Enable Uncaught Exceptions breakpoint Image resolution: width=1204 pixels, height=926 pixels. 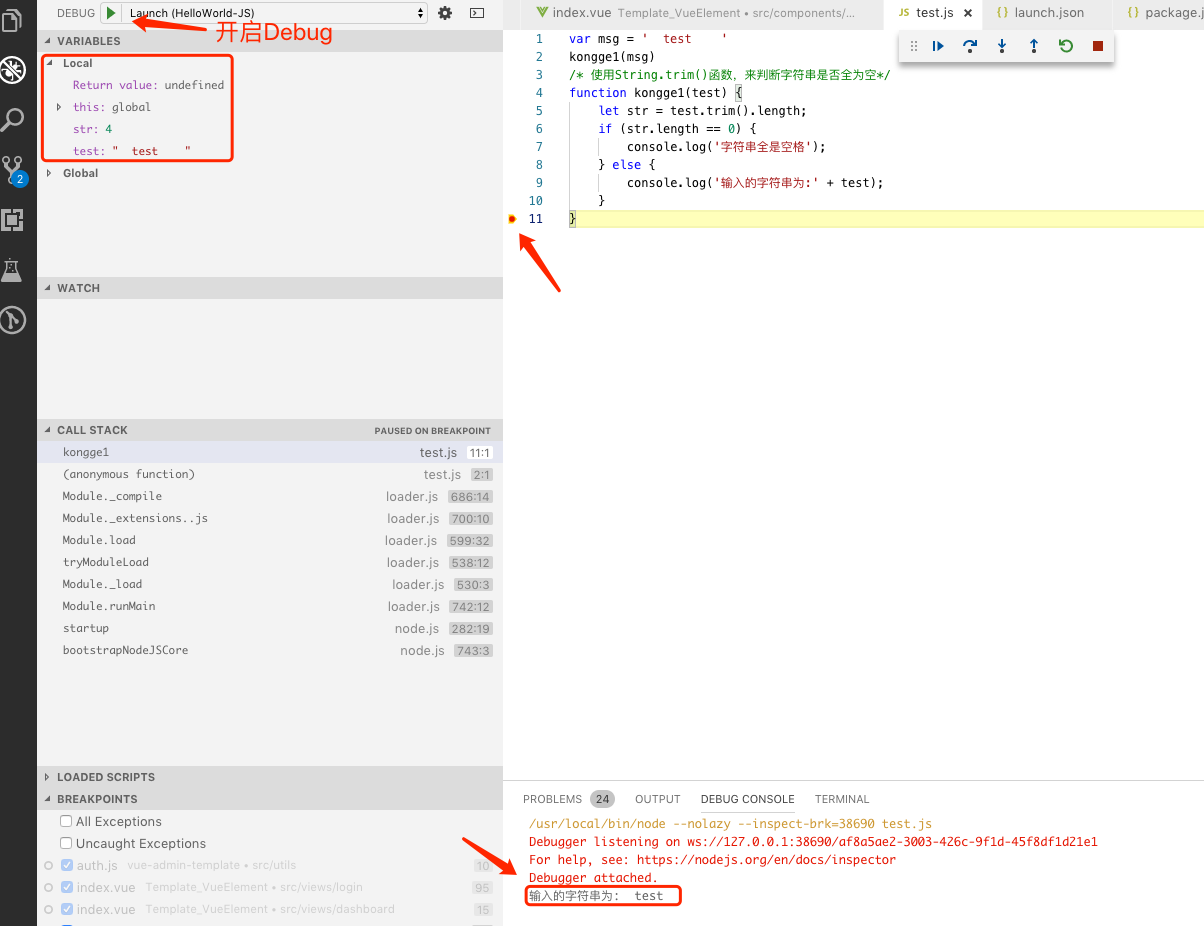[66, 843]
